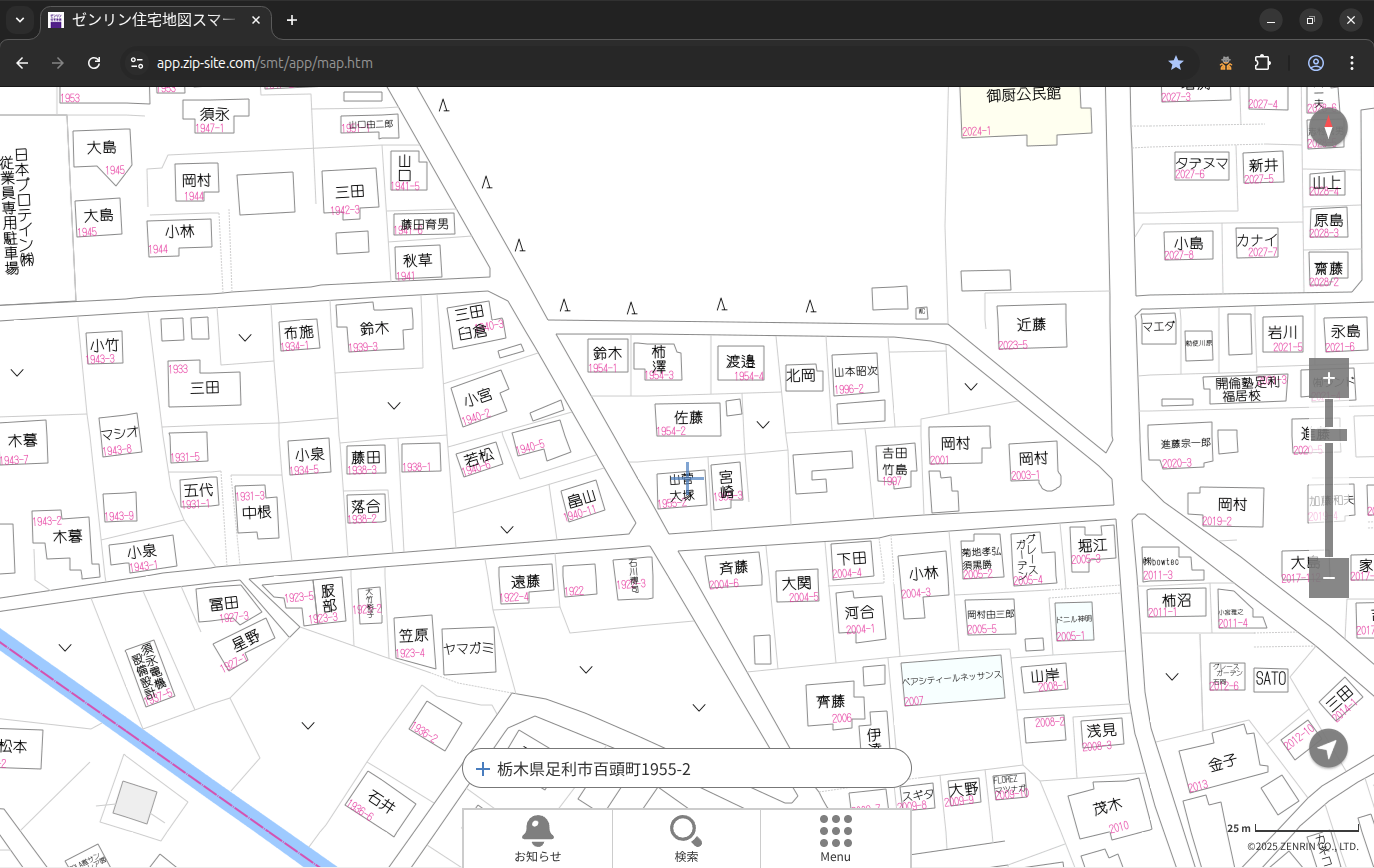Center map on current location arrow
Screen dimensions: 1374x868
tap(1328, 748)
